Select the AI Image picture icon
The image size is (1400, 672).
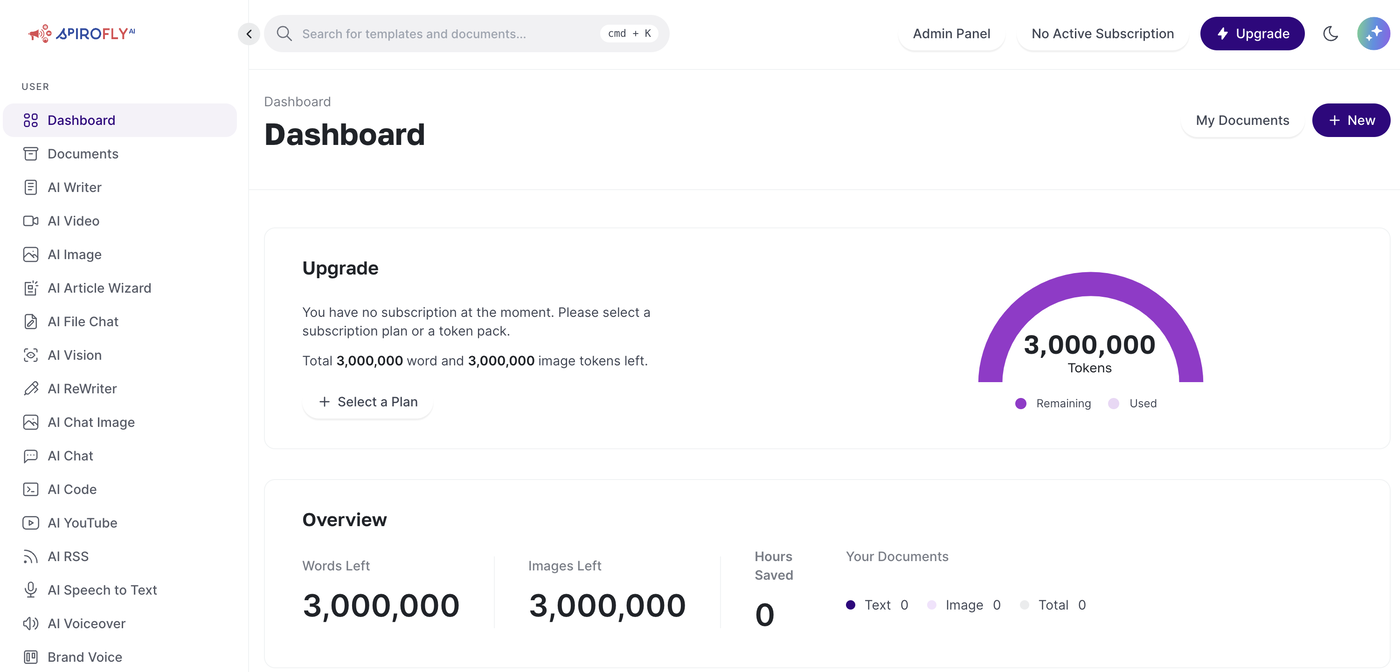coord(31,255)
